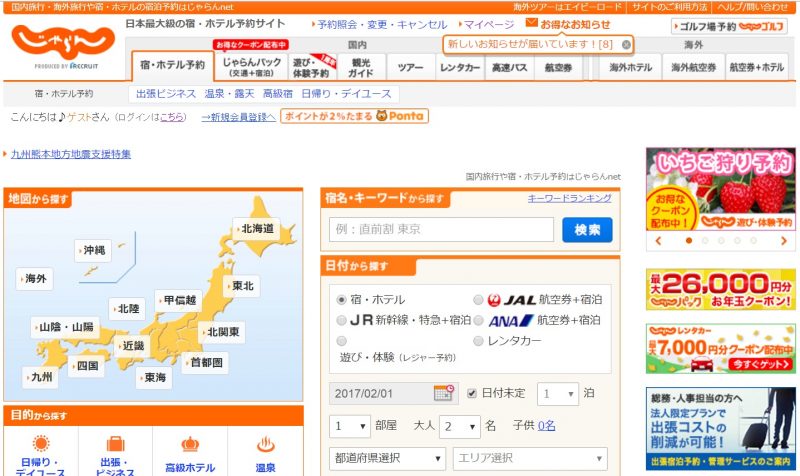800x476 pixels.
Task: Toggle the 日付未定 checkbox
Action: (x=472, y=393)
